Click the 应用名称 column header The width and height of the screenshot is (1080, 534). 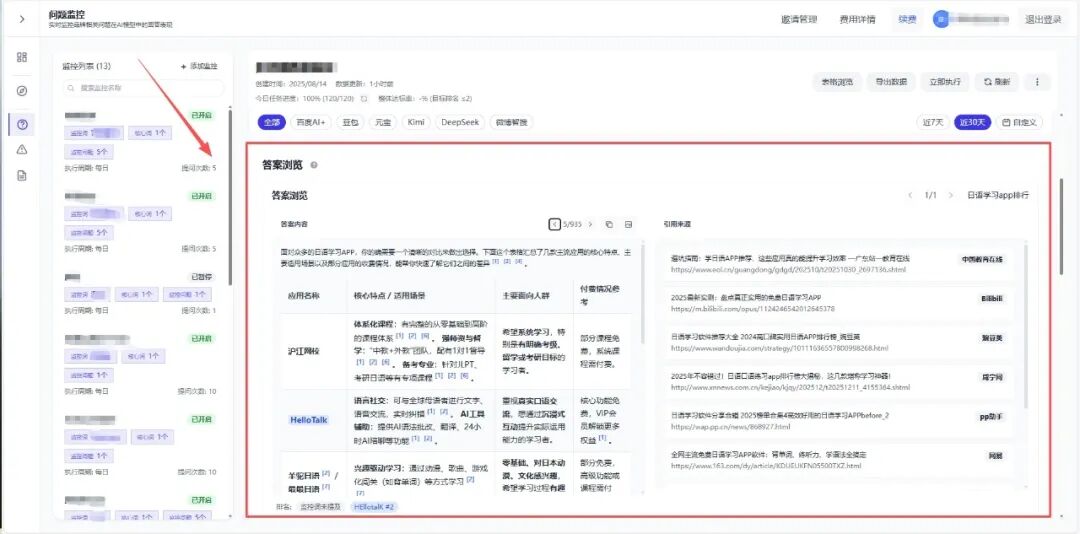point(304,295)
